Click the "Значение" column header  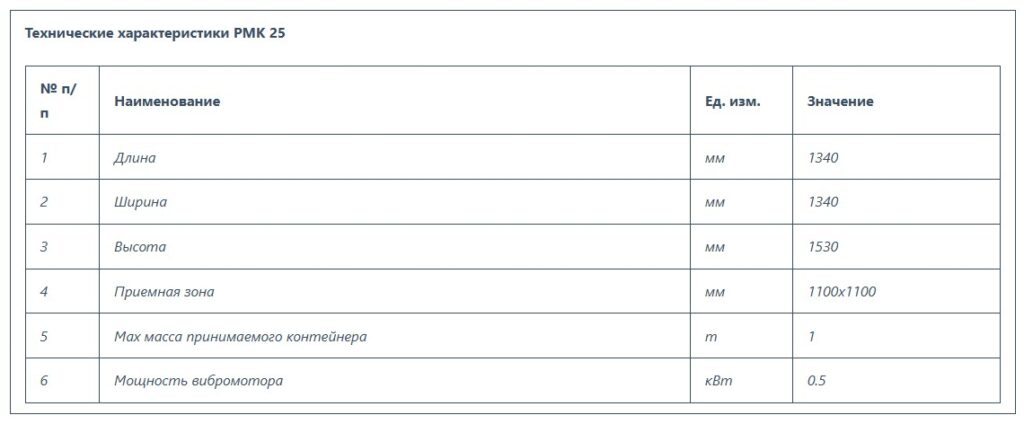point(840,102)
